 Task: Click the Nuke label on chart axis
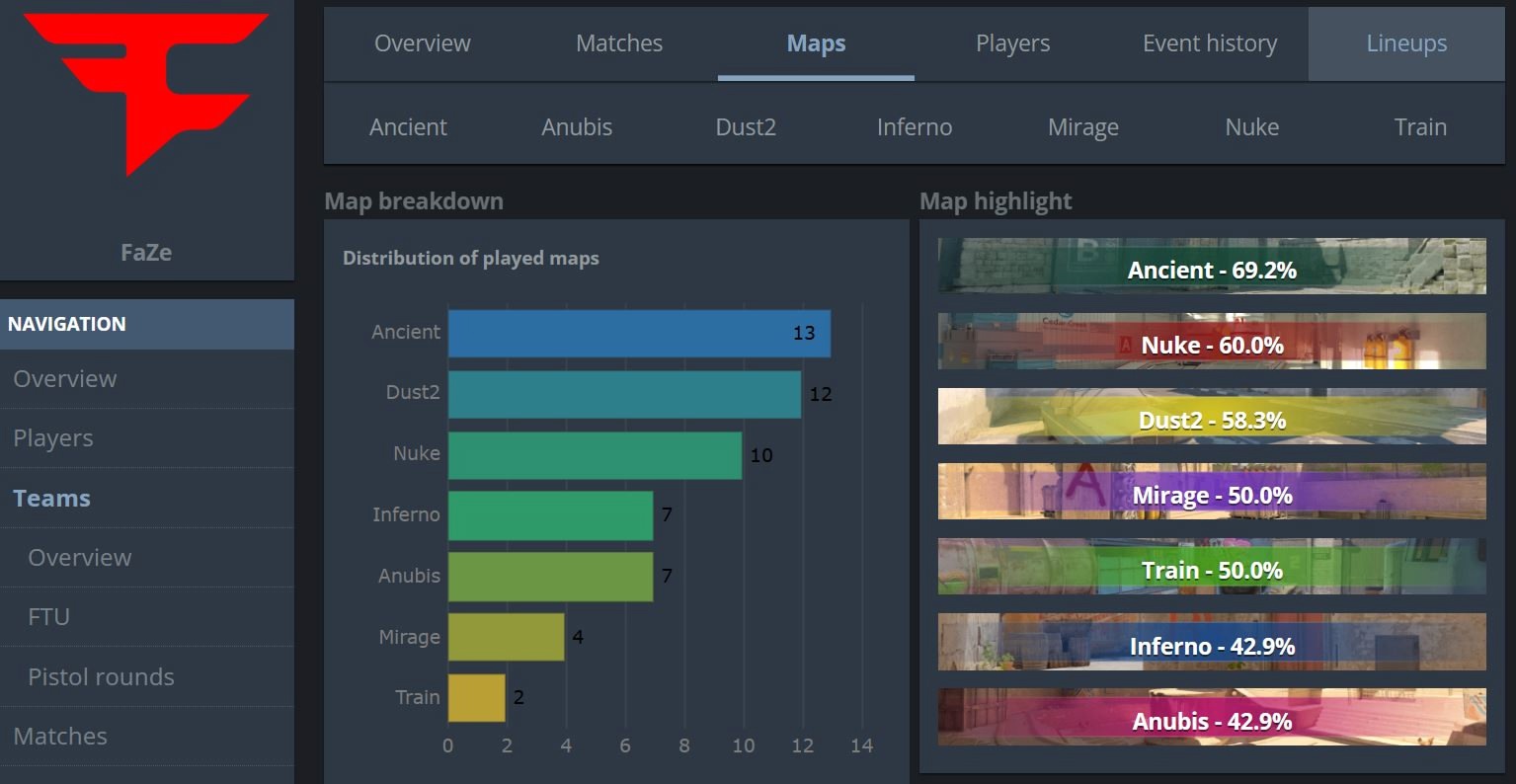(x=417, y=453)
